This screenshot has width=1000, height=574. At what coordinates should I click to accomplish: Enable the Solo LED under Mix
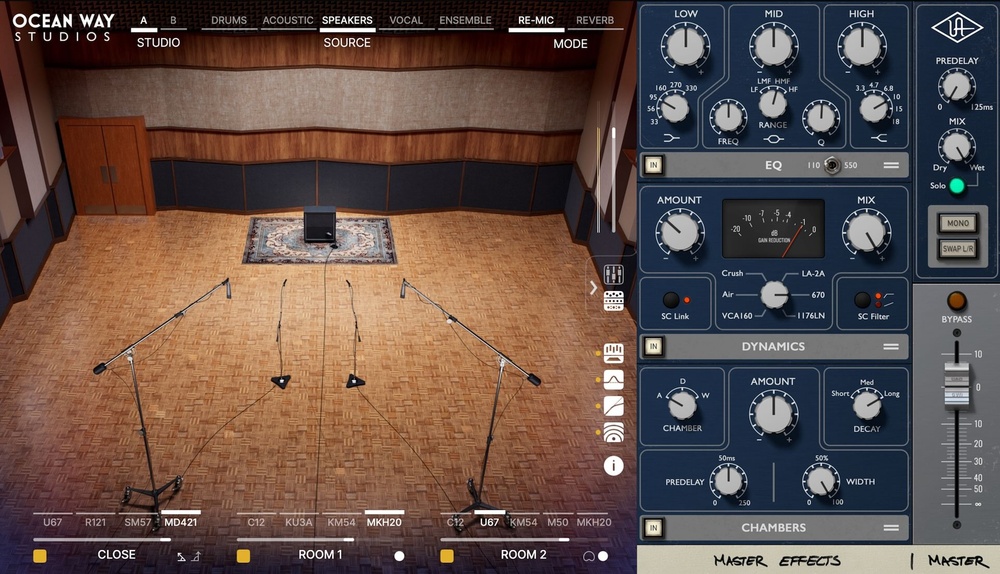pos(957,186)
